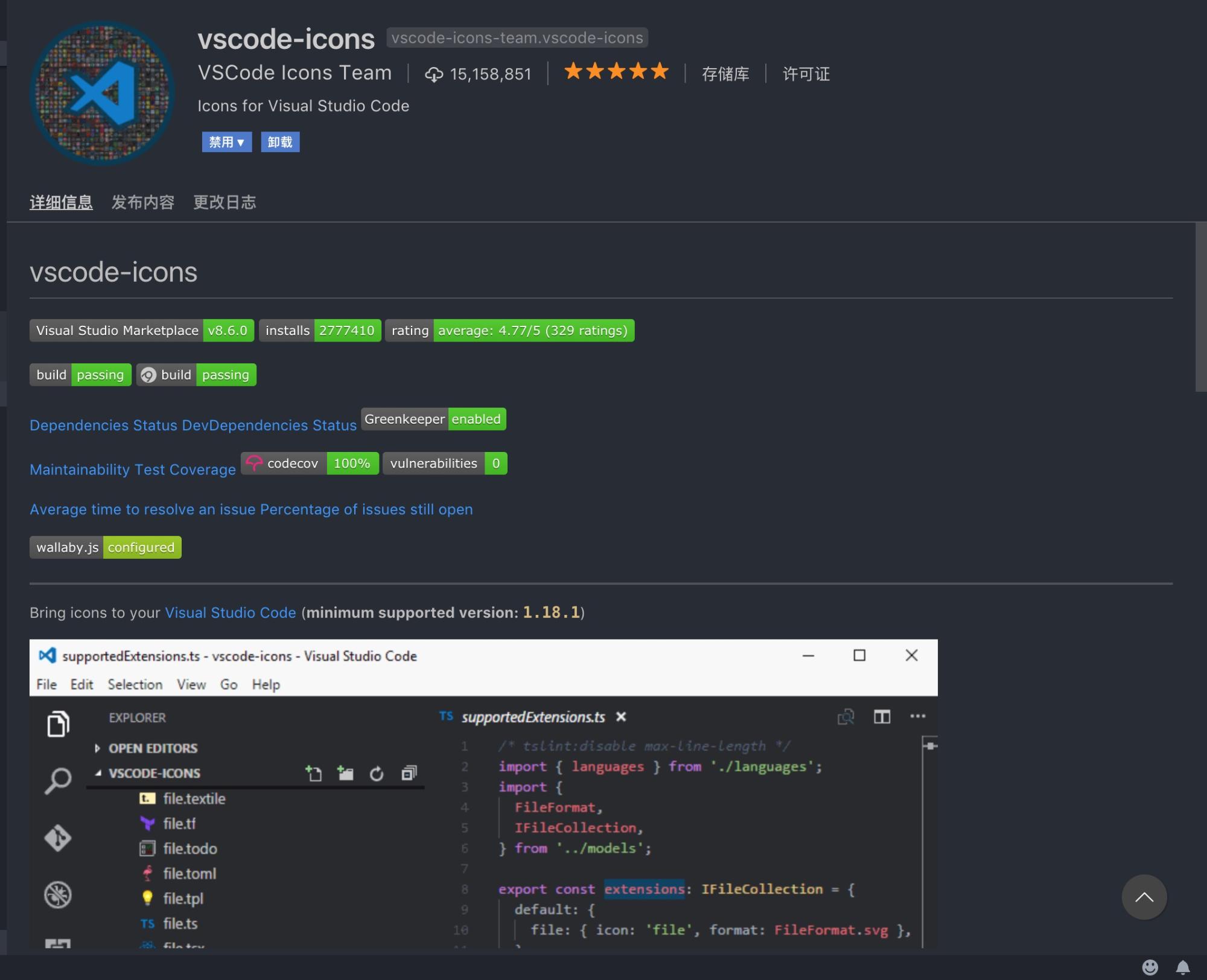Open the Test Coverage link
Viewport: 1207px width, 980px height.
[x=185, y=469]
